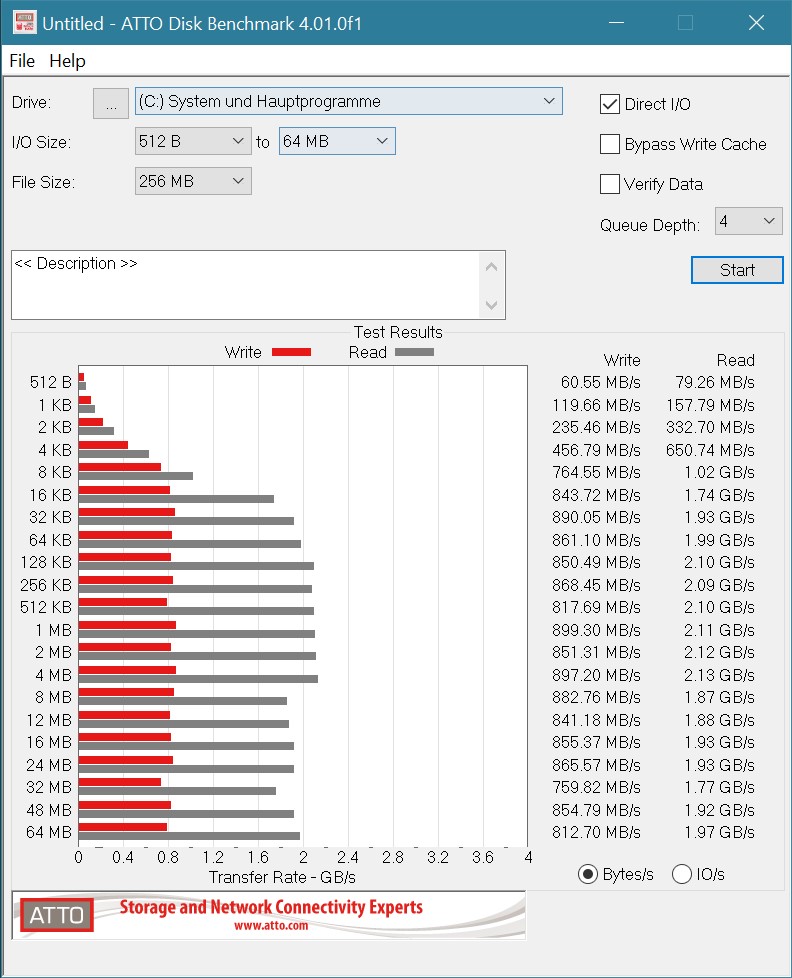Click the 8 KB read value 1.02 GB/s
Screen dimensions: 792x978
719,472
